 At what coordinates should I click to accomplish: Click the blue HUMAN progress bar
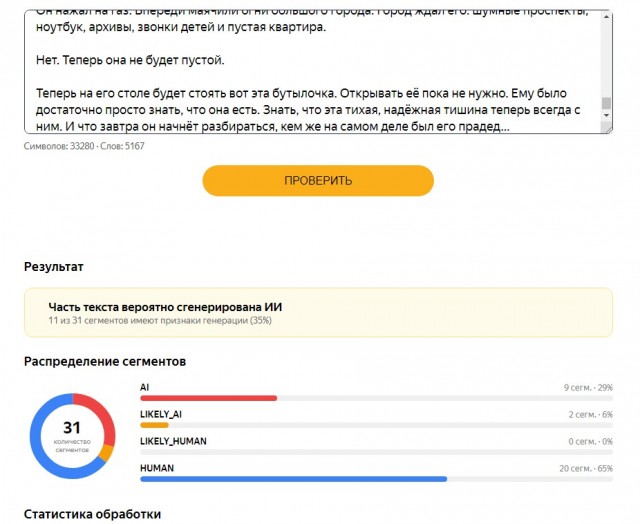click(x=293, y=479)
